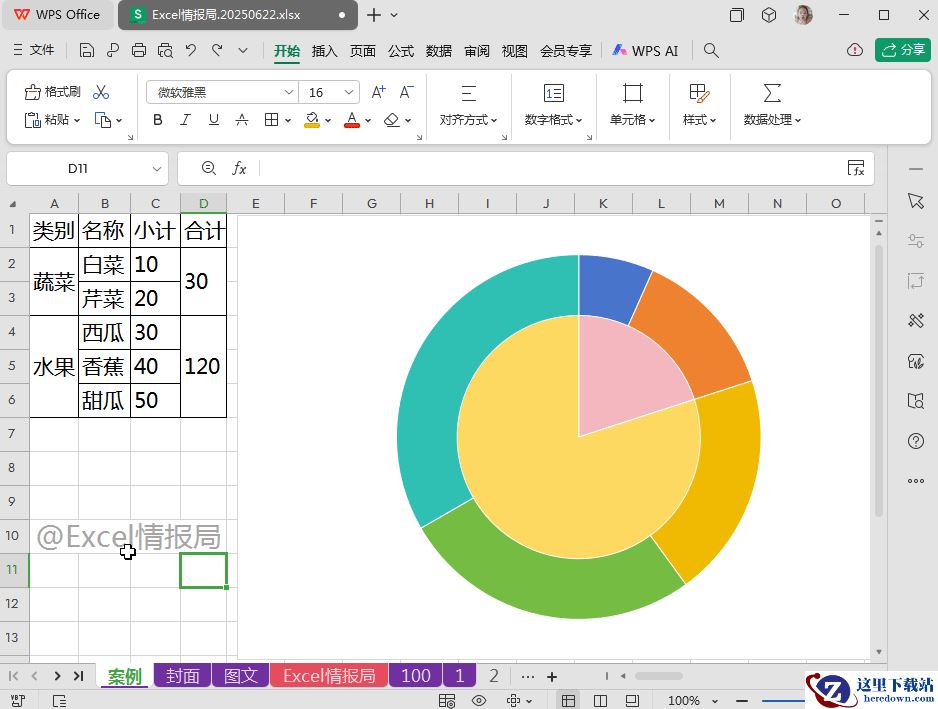938x709 pixels.
Task: Click the Cut scissors icon
Action: (101, 92)
